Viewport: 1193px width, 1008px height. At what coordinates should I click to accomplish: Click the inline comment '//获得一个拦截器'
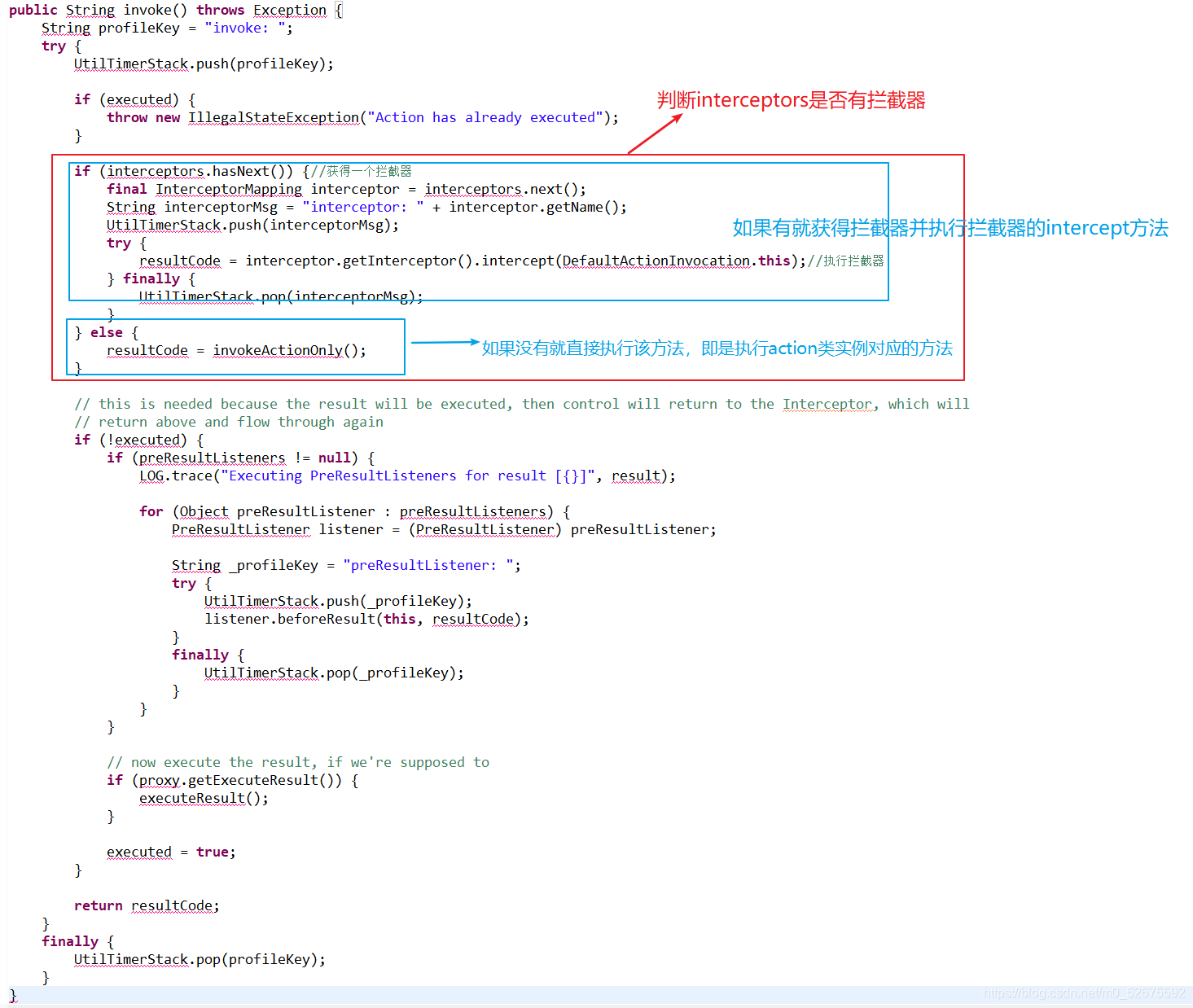tap(361, 171)
